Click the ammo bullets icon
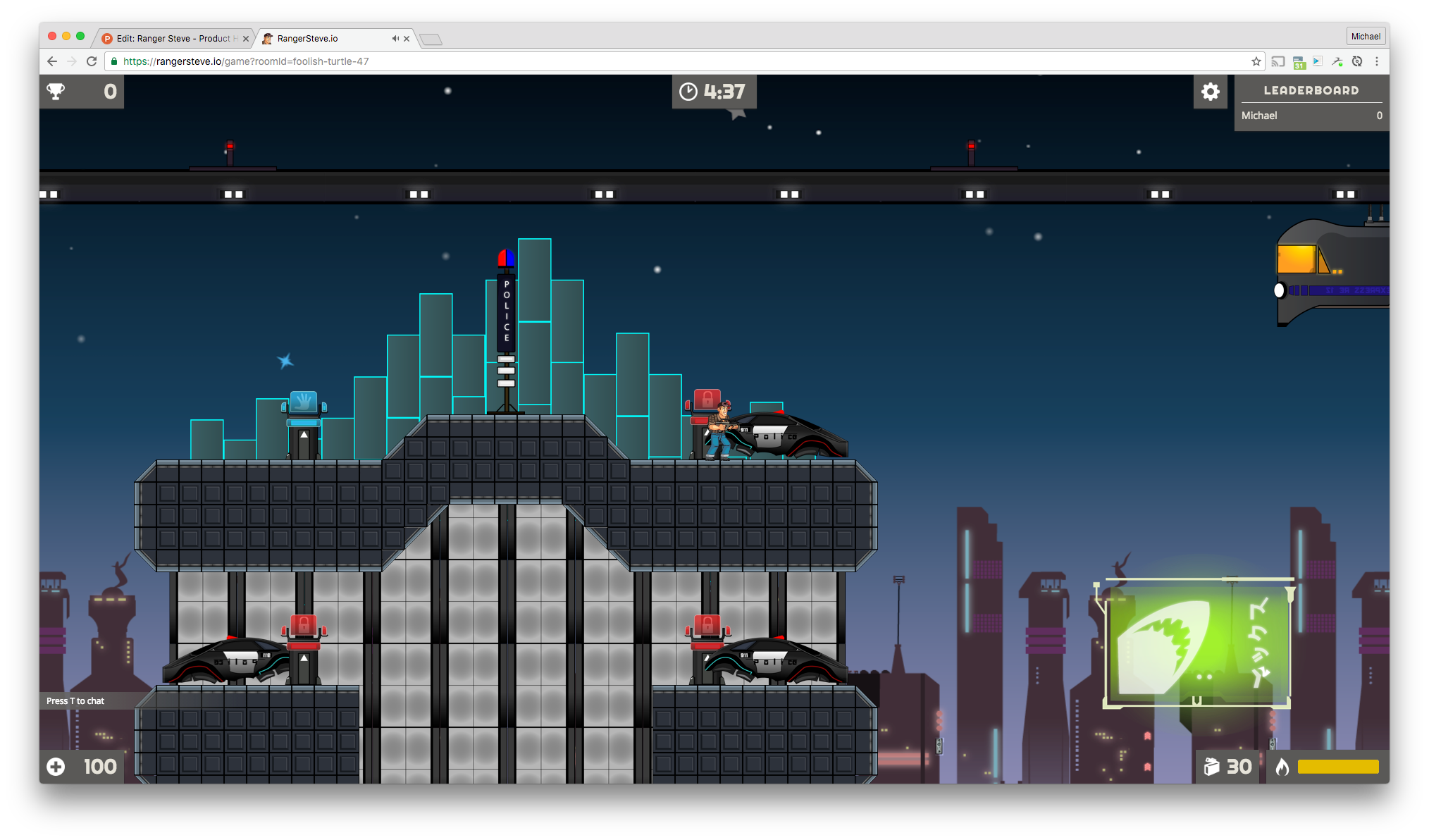1429x840 pixels. tap(1211, 767)
